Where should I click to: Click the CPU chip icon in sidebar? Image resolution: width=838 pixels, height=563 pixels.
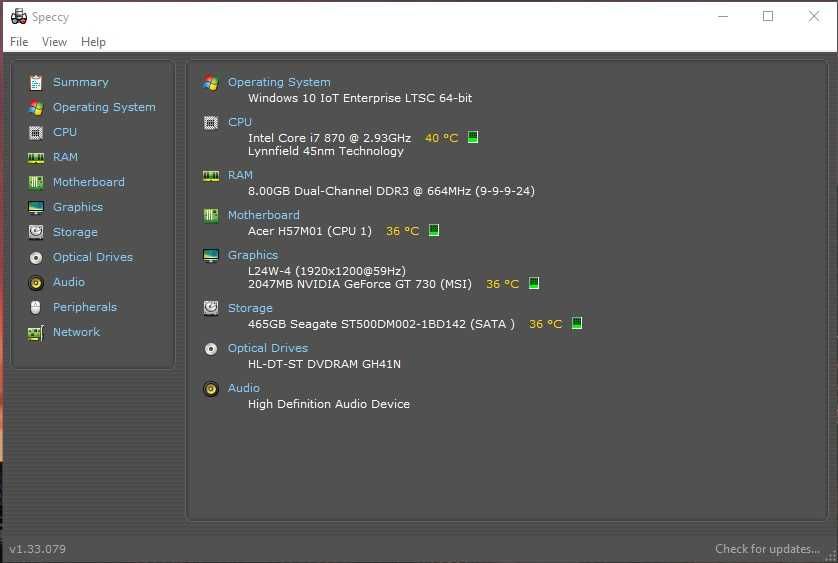tap(36, 133)
